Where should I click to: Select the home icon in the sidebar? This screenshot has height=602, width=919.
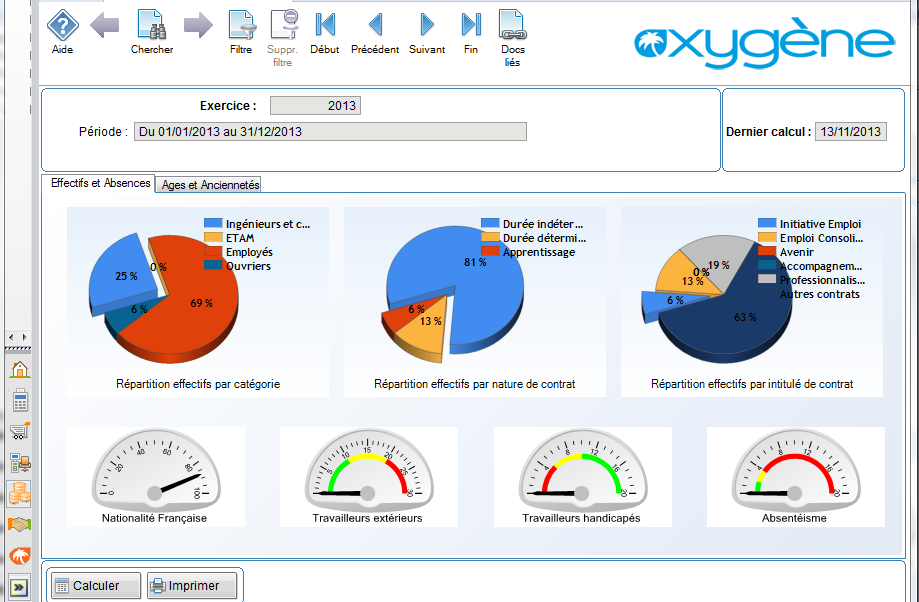[x=20, y=371]
